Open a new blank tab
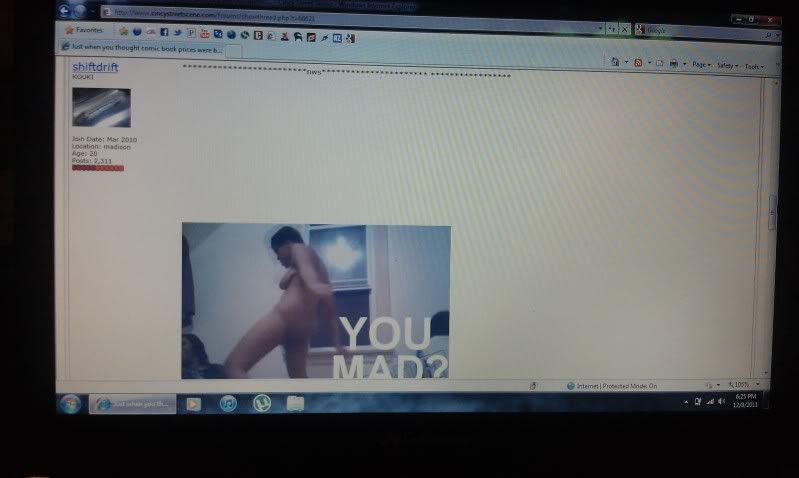Viewport: 799px width, 478px height. 232,50
